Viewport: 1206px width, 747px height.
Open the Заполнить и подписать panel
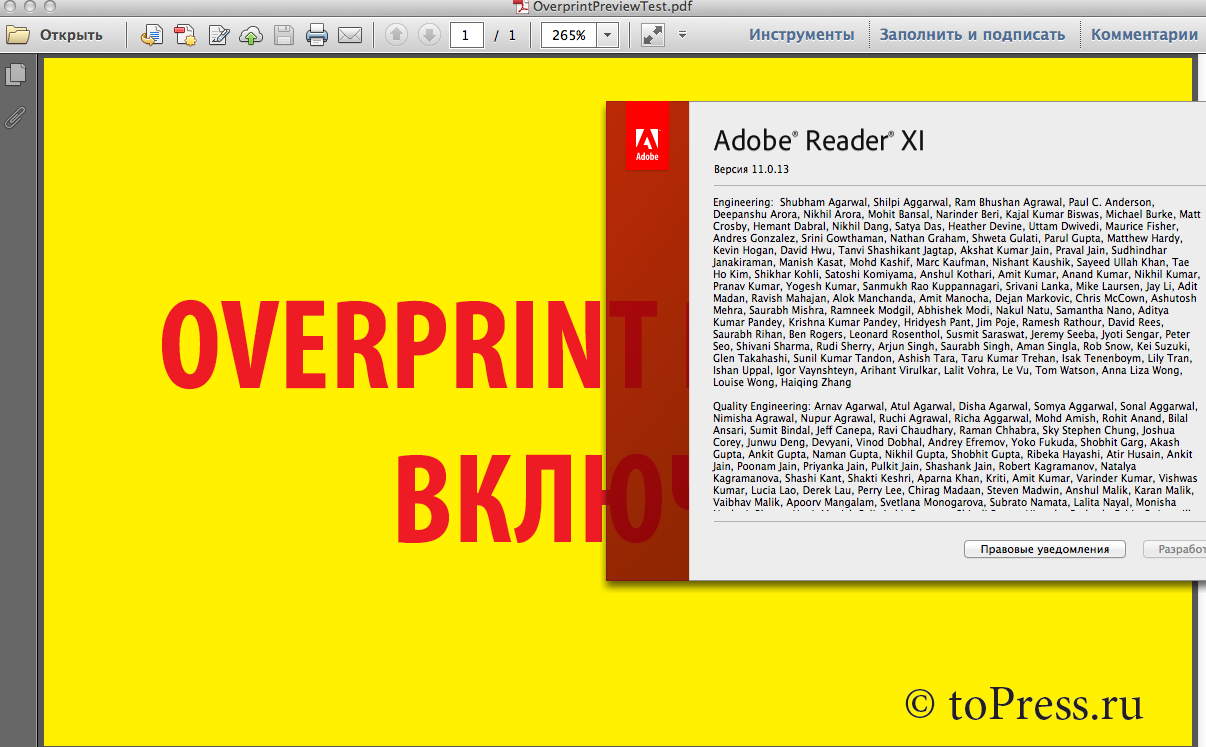point(972,34)
